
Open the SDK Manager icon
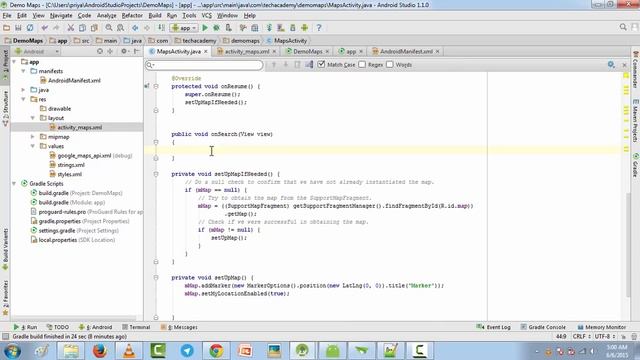[x=293, y=28]
